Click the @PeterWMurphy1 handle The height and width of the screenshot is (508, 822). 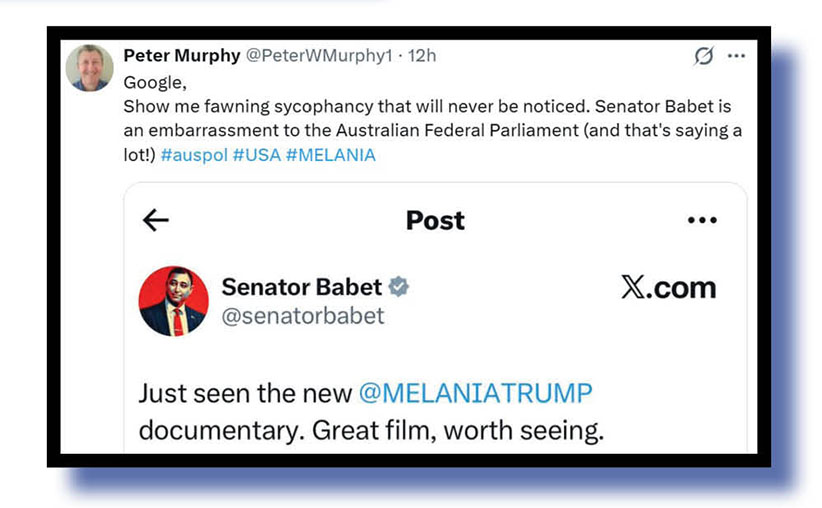point(318,56)
